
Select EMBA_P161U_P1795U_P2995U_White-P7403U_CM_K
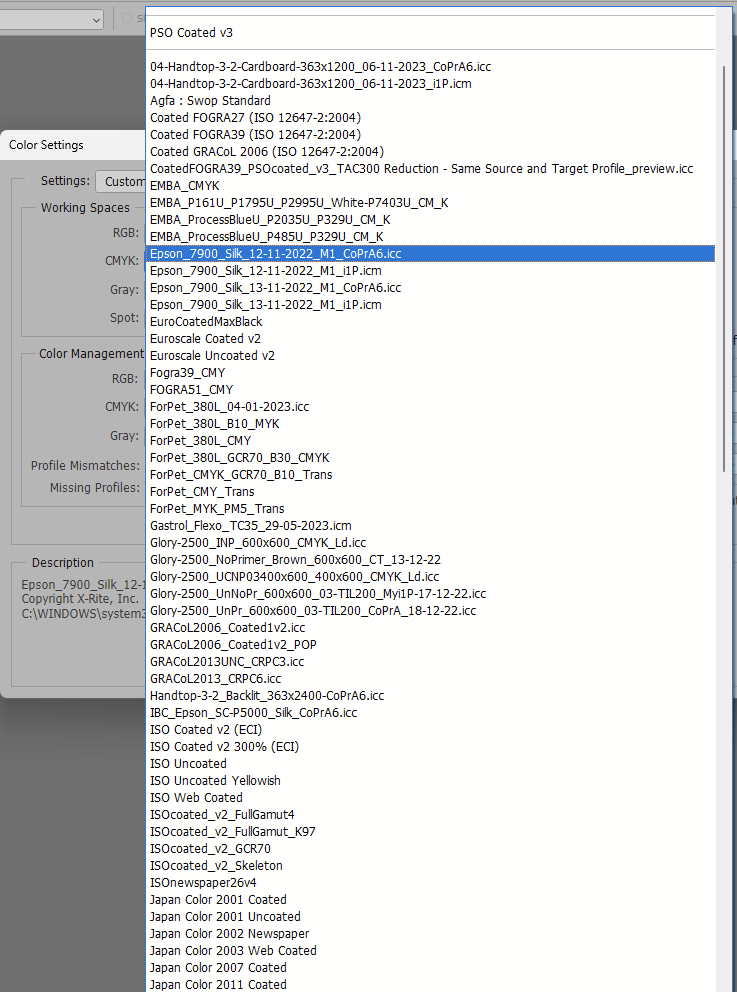(x=430, y=203)
